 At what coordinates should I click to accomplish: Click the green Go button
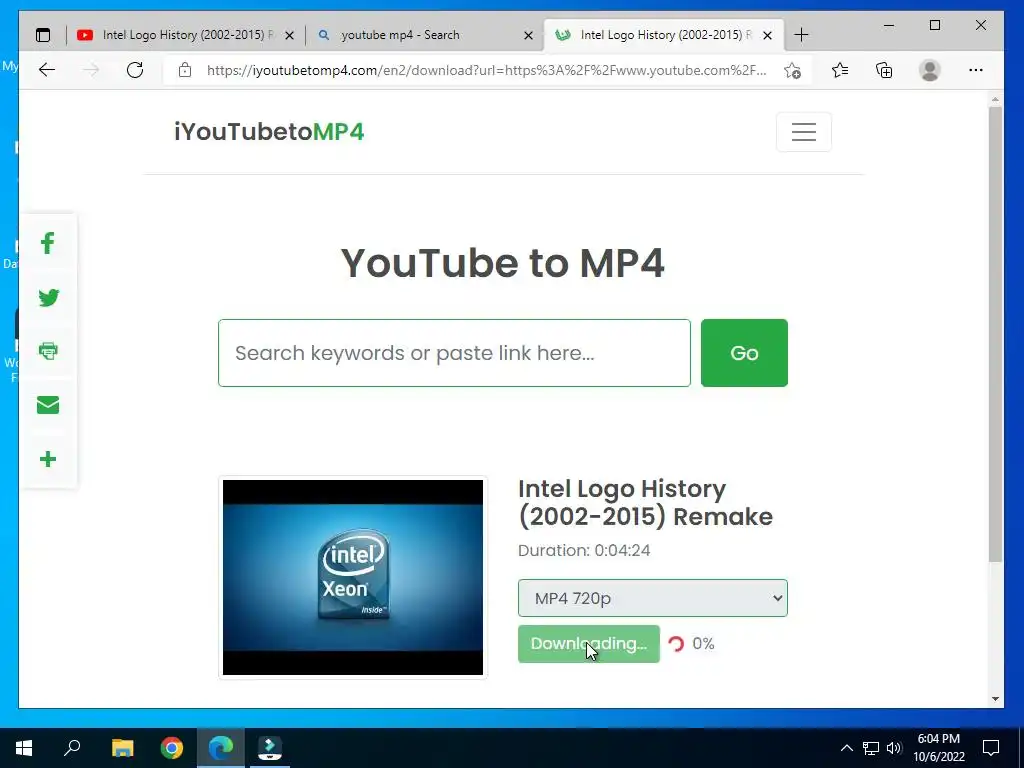pyautogui.click(x=744, y=353)
